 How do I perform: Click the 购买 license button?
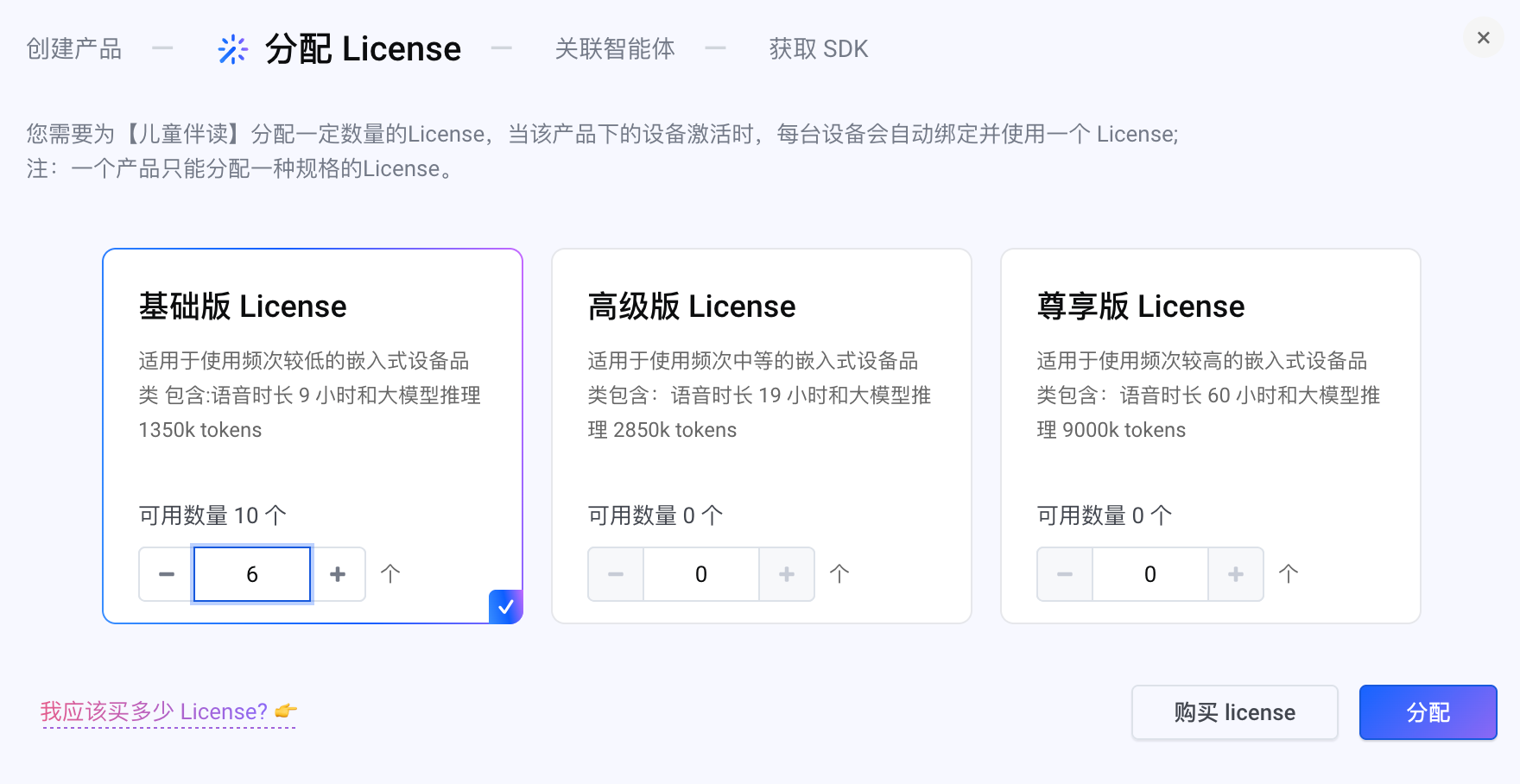(1234, 712)
